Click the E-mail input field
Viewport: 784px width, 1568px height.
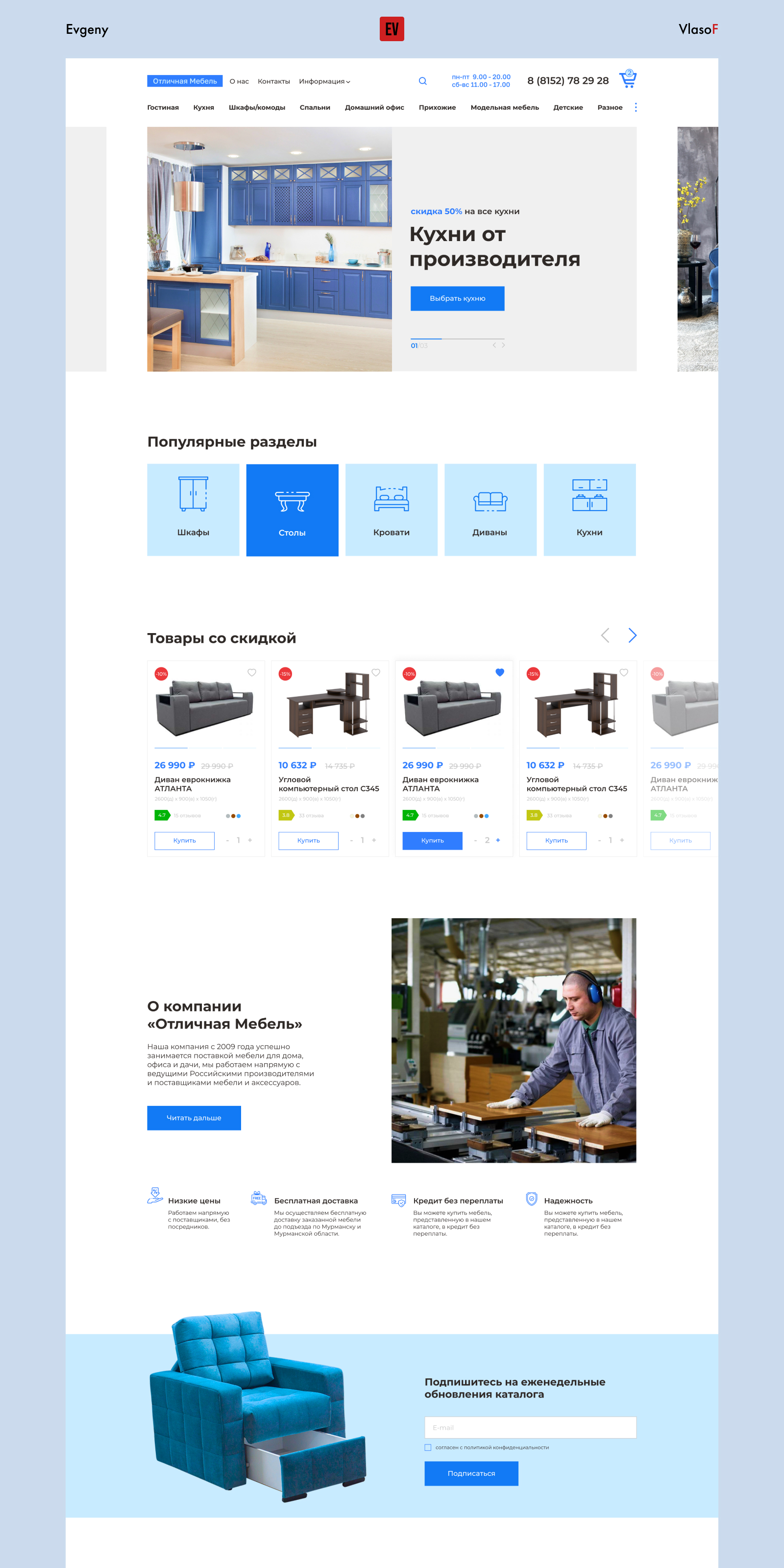click(530, 1427)
